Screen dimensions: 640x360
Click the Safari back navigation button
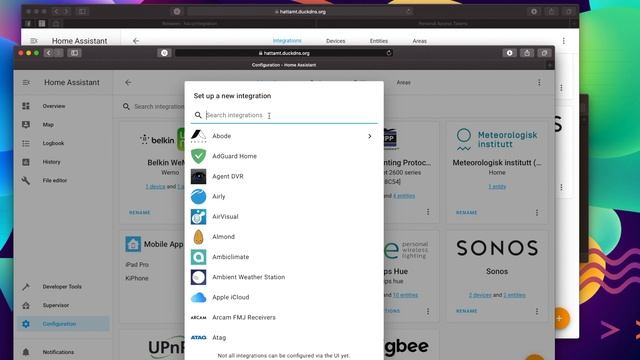tap(49, 53)
